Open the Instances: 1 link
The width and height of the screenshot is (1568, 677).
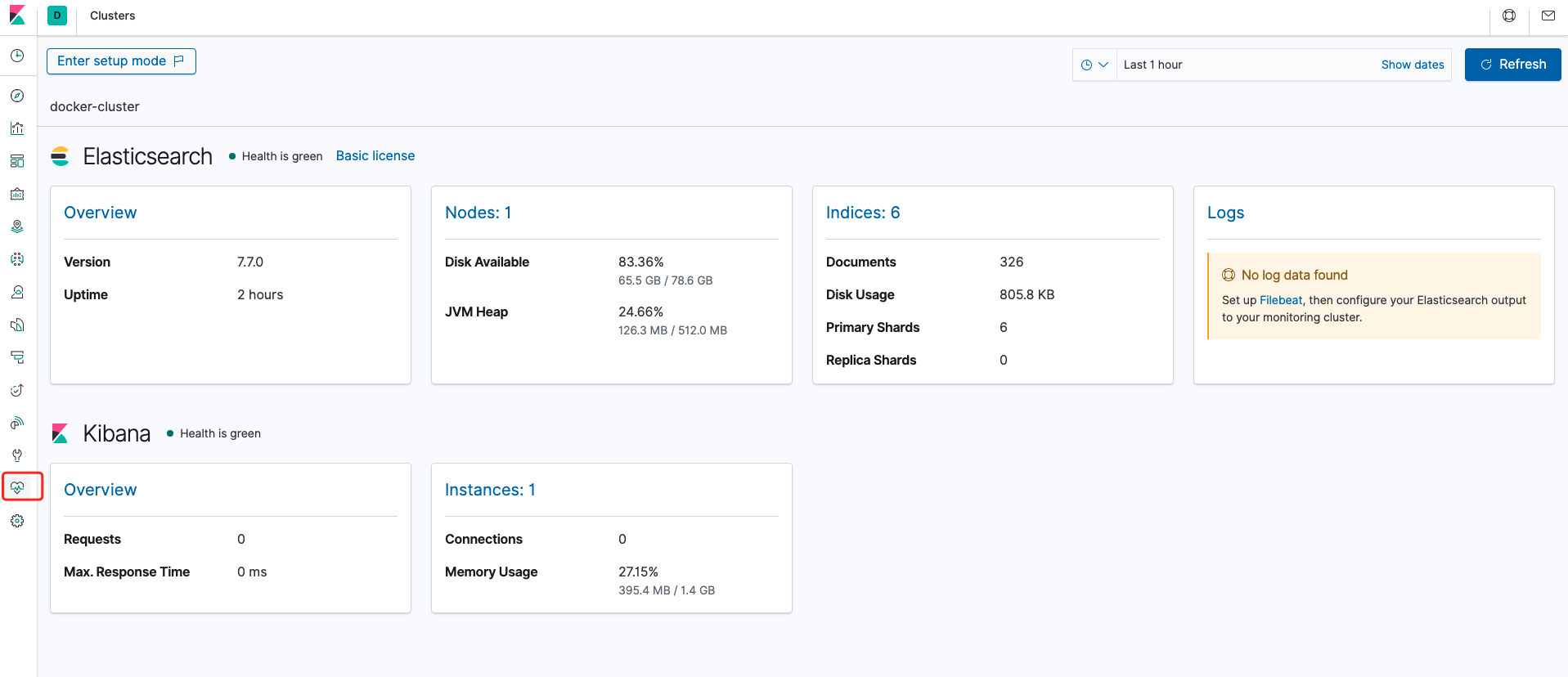(x=490, y=490)
